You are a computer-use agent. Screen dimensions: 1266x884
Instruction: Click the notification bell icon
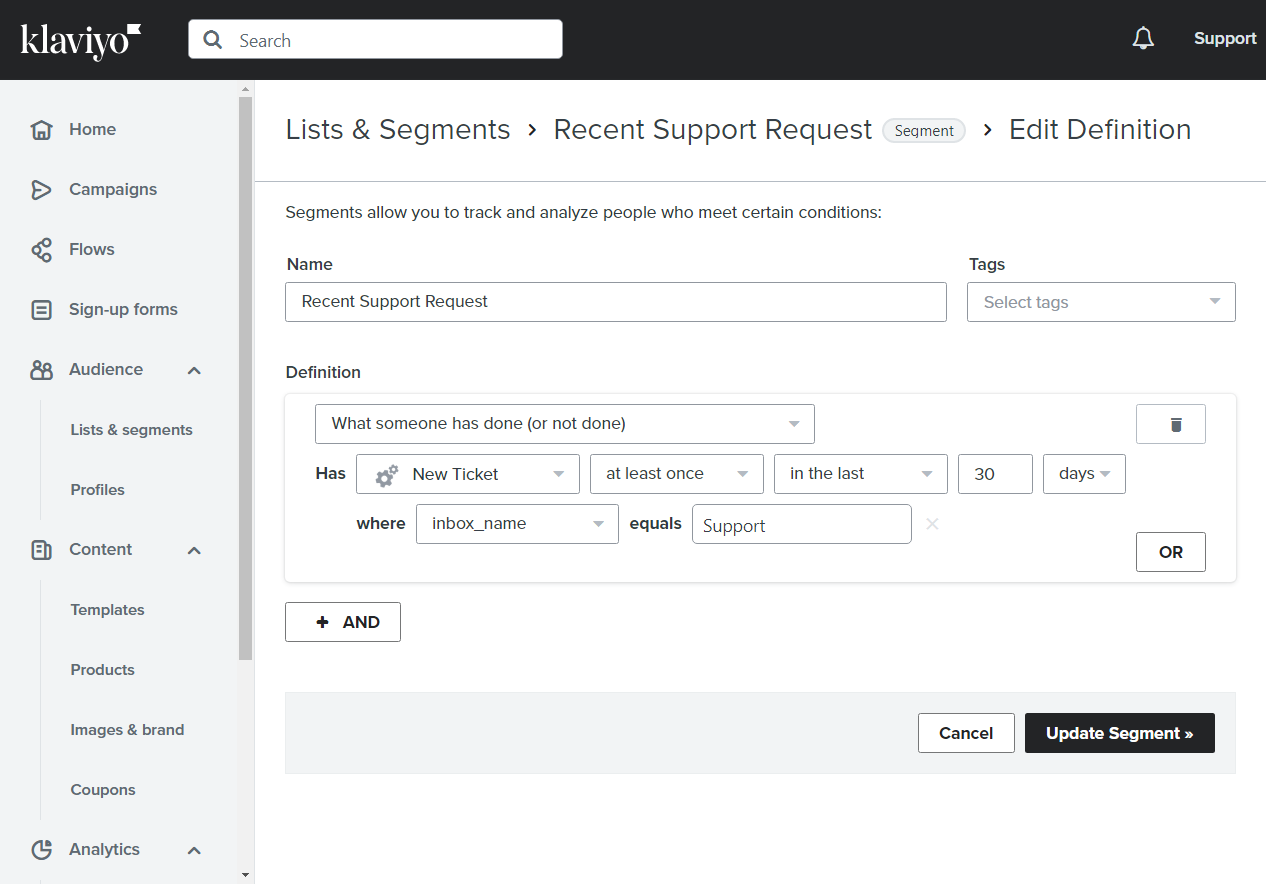(1143, 39)
